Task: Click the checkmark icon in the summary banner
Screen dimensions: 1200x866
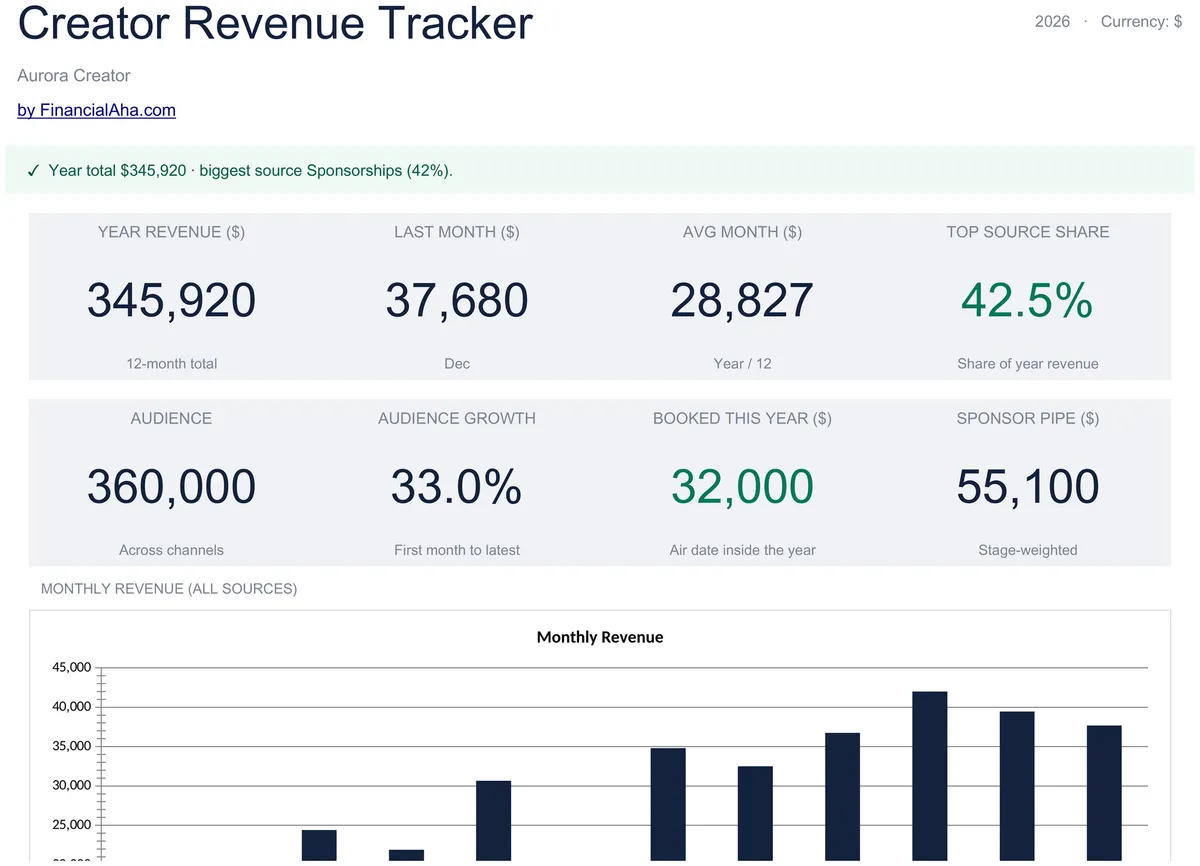Action: point(33,171)
